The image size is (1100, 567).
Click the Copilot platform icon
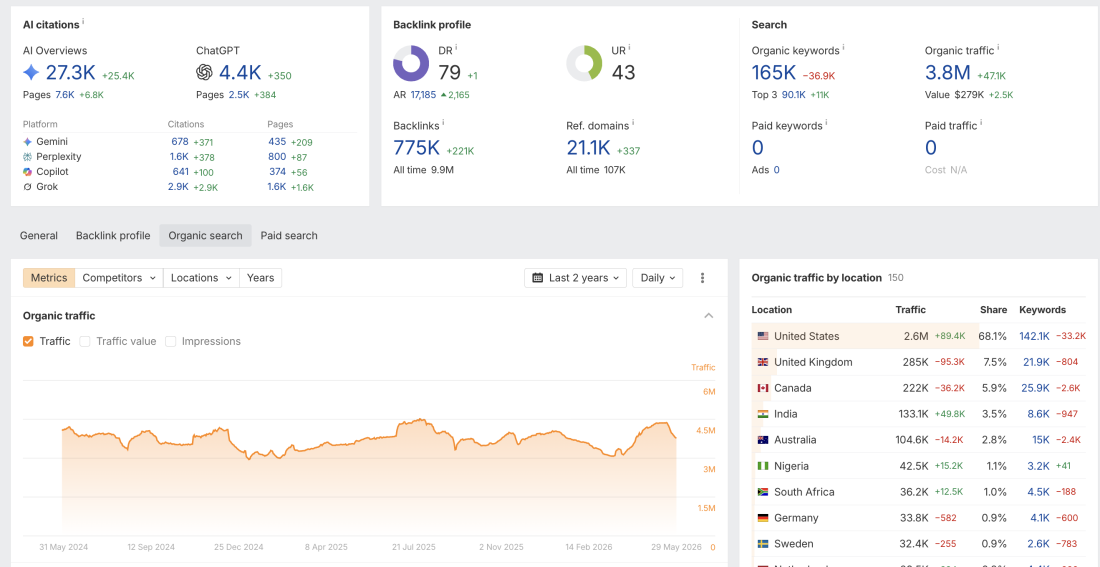pos(27,172)
